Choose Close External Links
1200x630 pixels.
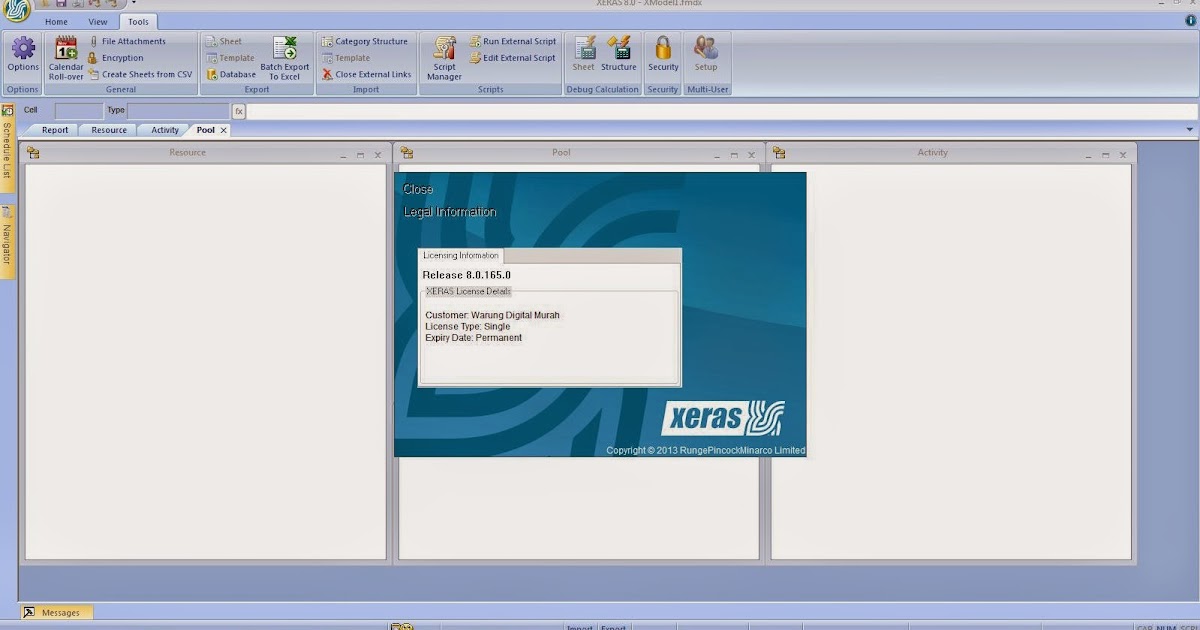(366, 74)
